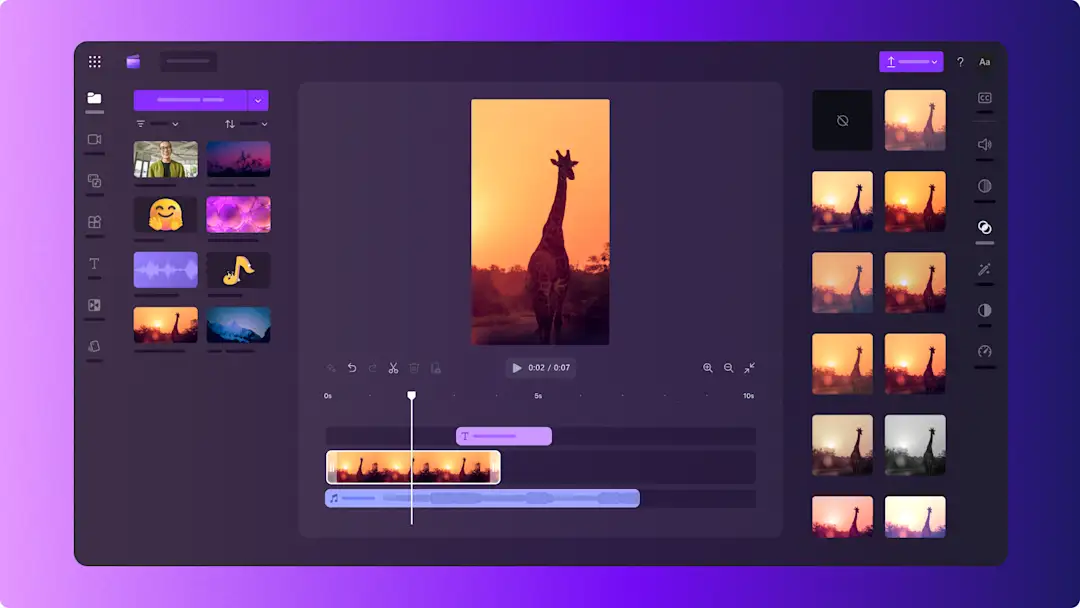Select the Text panel in the left sidebar
1080x608 pixels.
point(94,264)
